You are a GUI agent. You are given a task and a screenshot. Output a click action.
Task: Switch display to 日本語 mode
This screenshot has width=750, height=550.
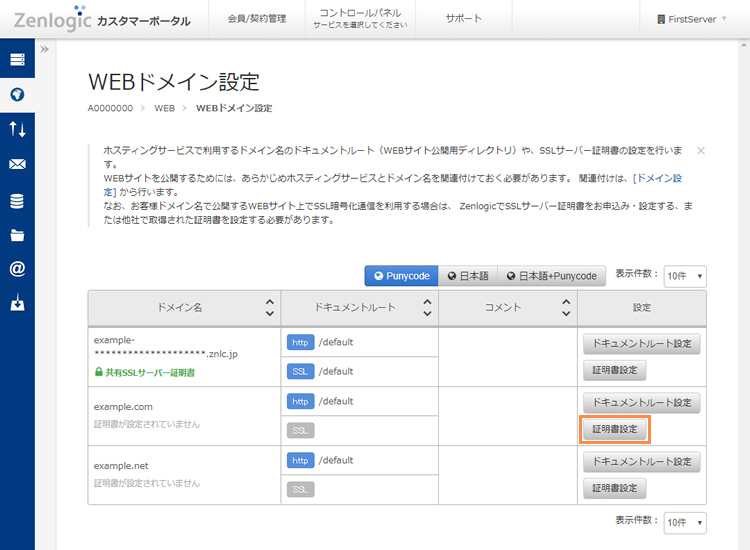467,276
